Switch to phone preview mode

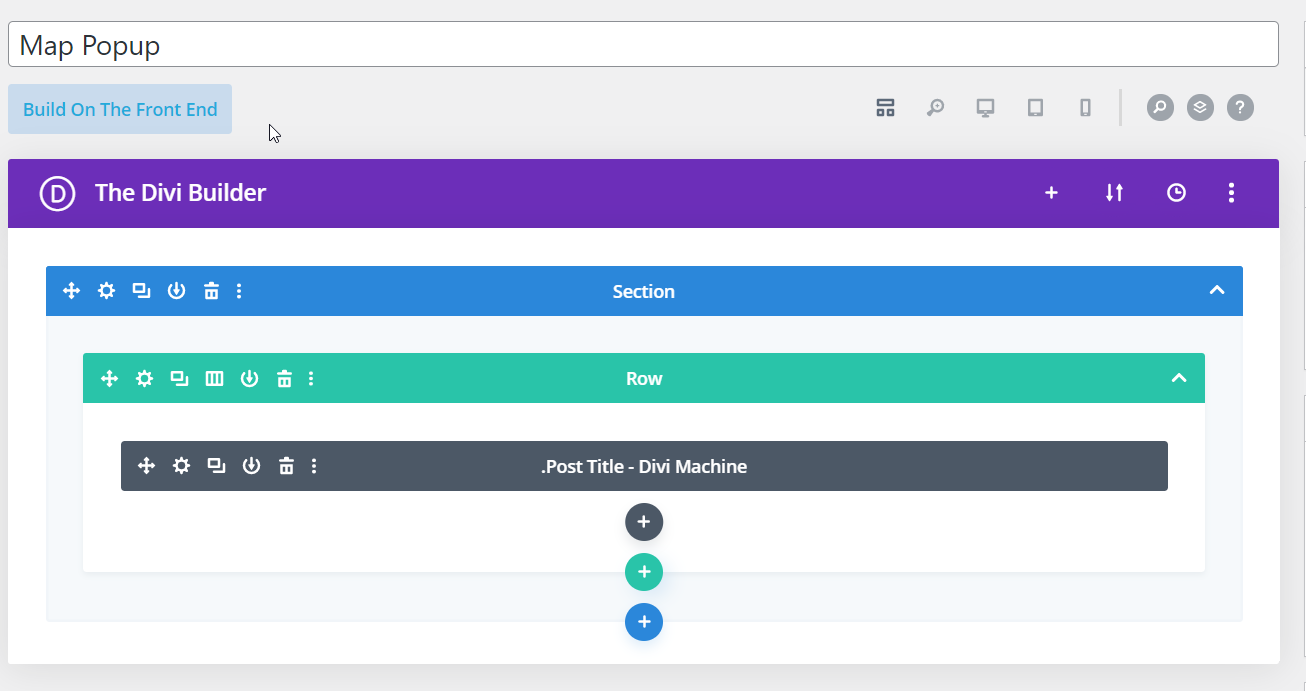coord(1085,107)
